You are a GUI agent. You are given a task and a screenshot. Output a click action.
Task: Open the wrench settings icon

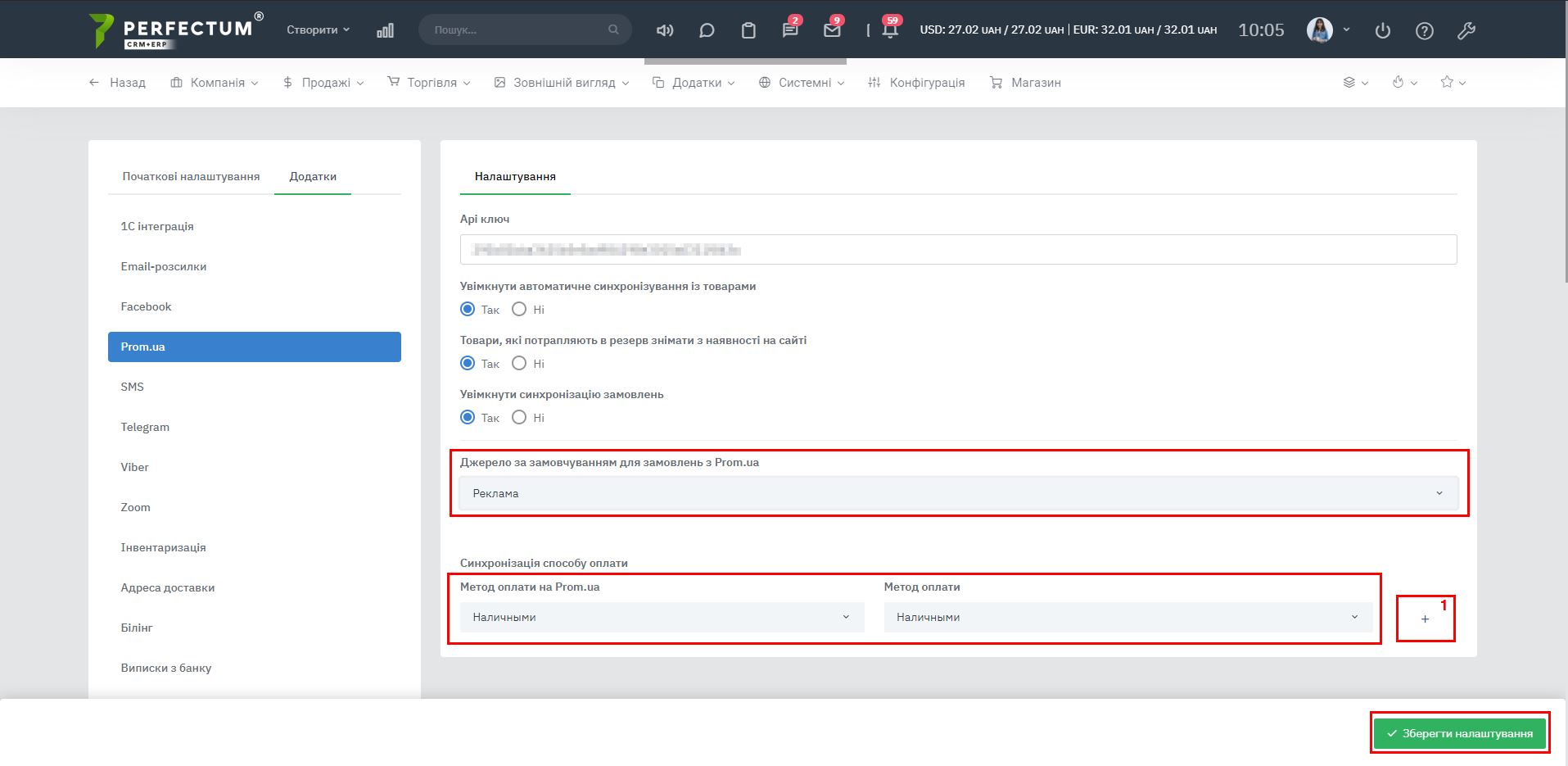tap(1466, 31)
